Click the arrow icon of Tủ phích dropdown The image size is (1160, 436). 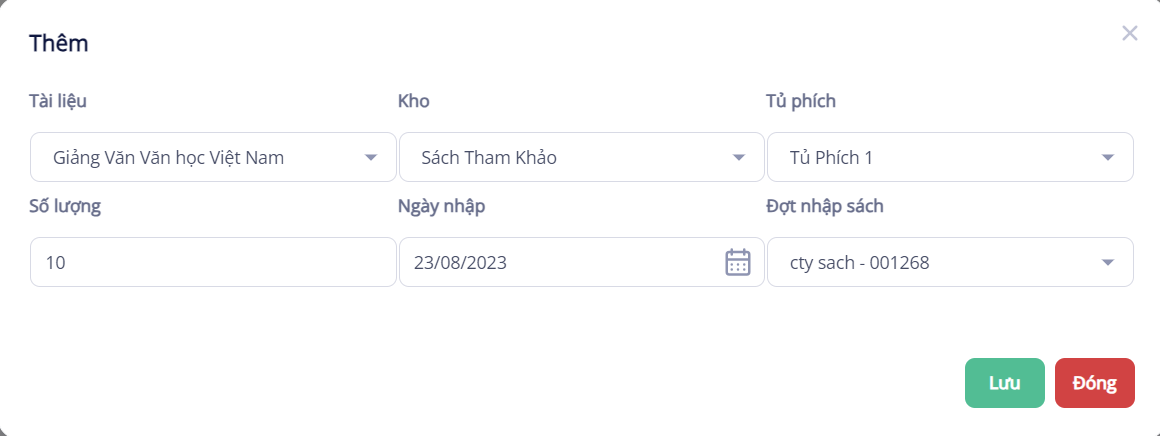(1107, 158)
